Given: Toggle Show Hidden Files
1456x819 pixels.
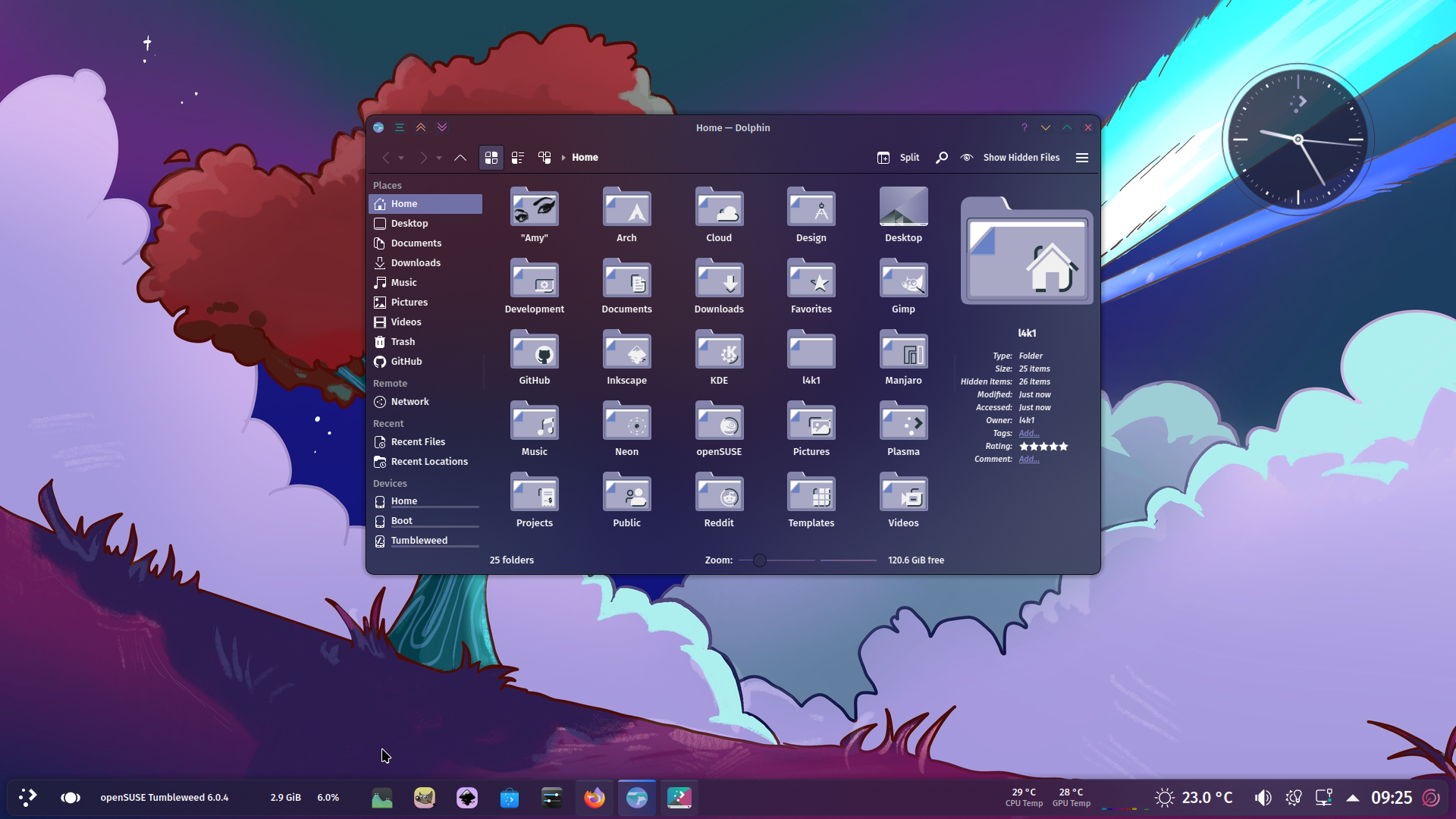Looking at the screenshot, I should [x=1010, y=158].
